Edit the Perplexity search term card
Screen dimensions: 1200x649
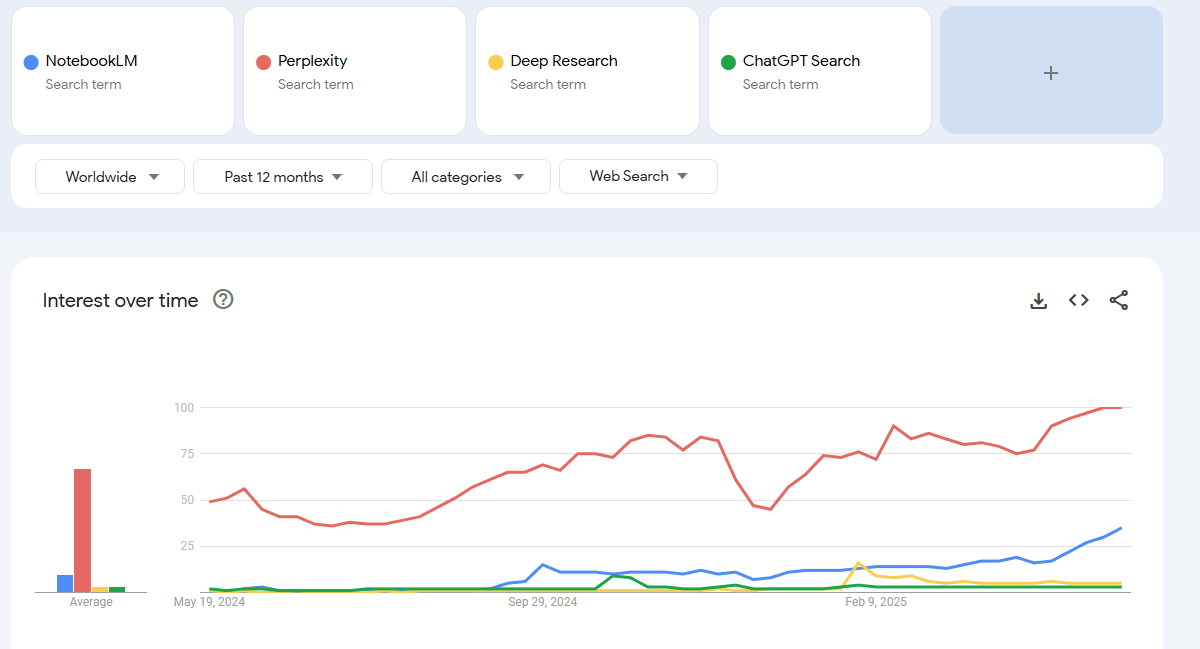[355, 70]
